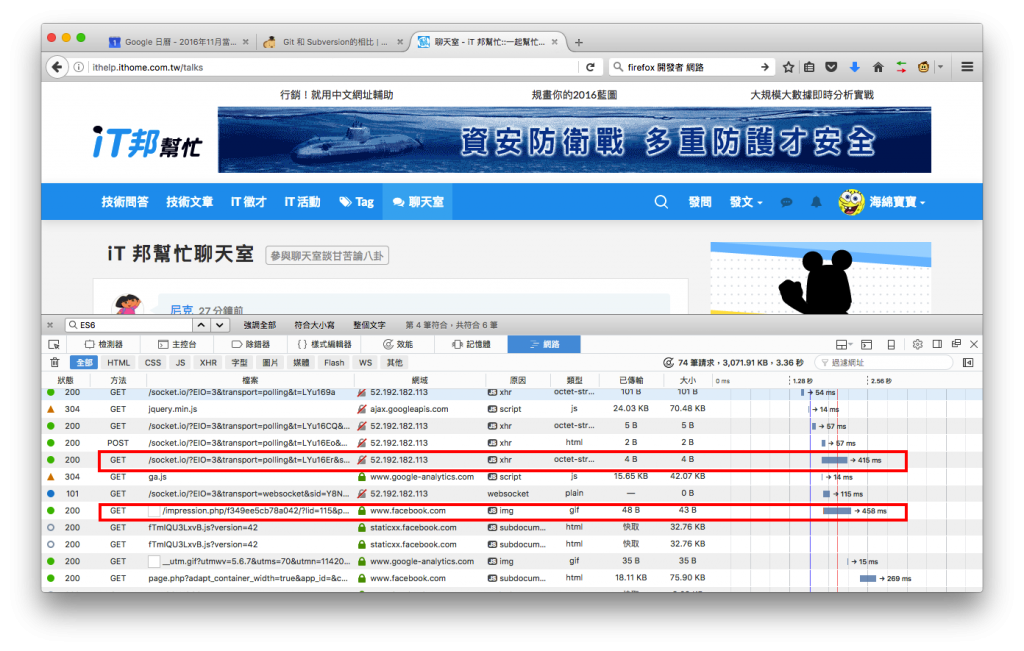Filter network requests by WS
The height and width of the screenshot is (651, 1024).
(x=365, y=362)
